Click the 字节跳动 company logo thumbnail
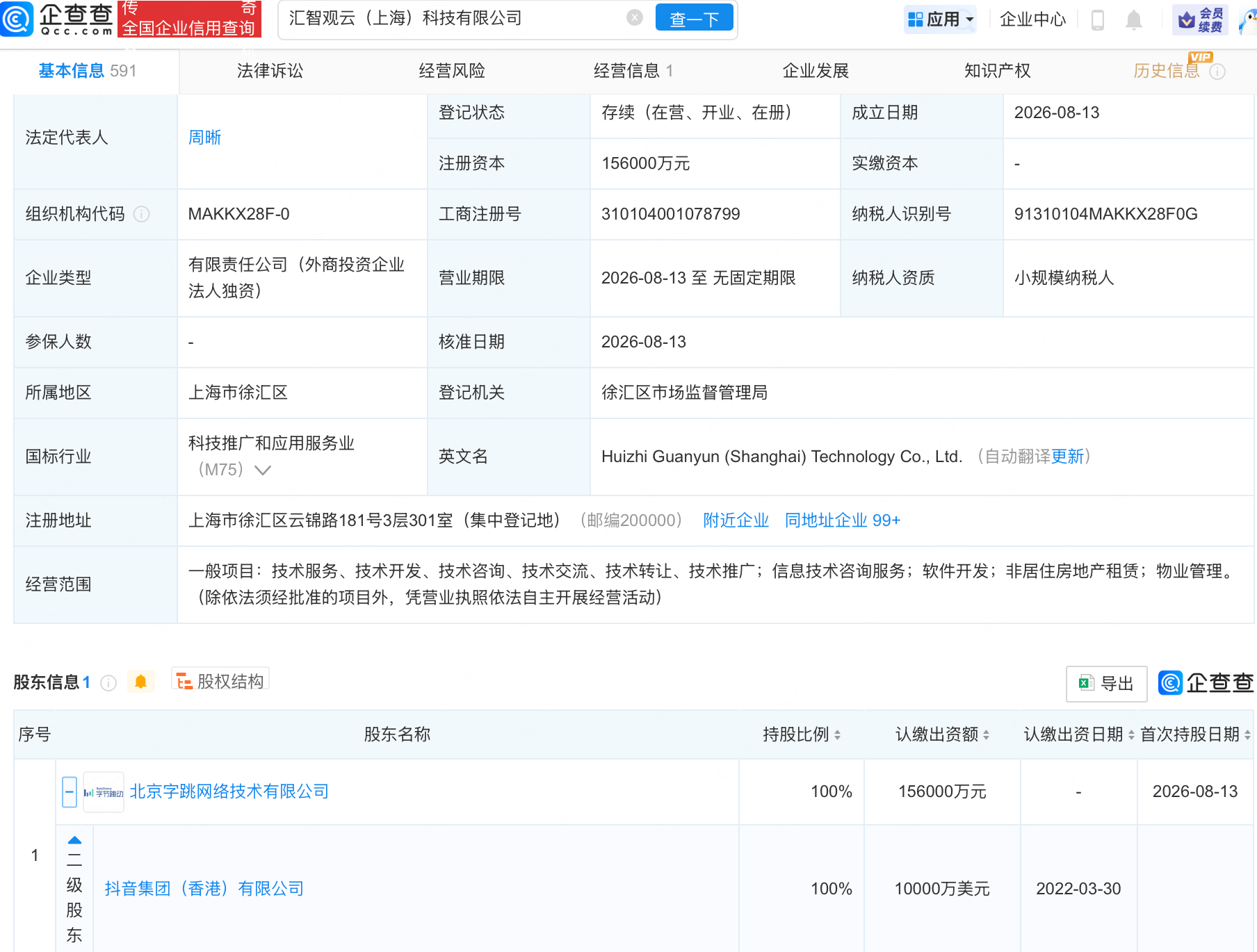This screenshot has width=1257, height=952. tap(104, 792)
